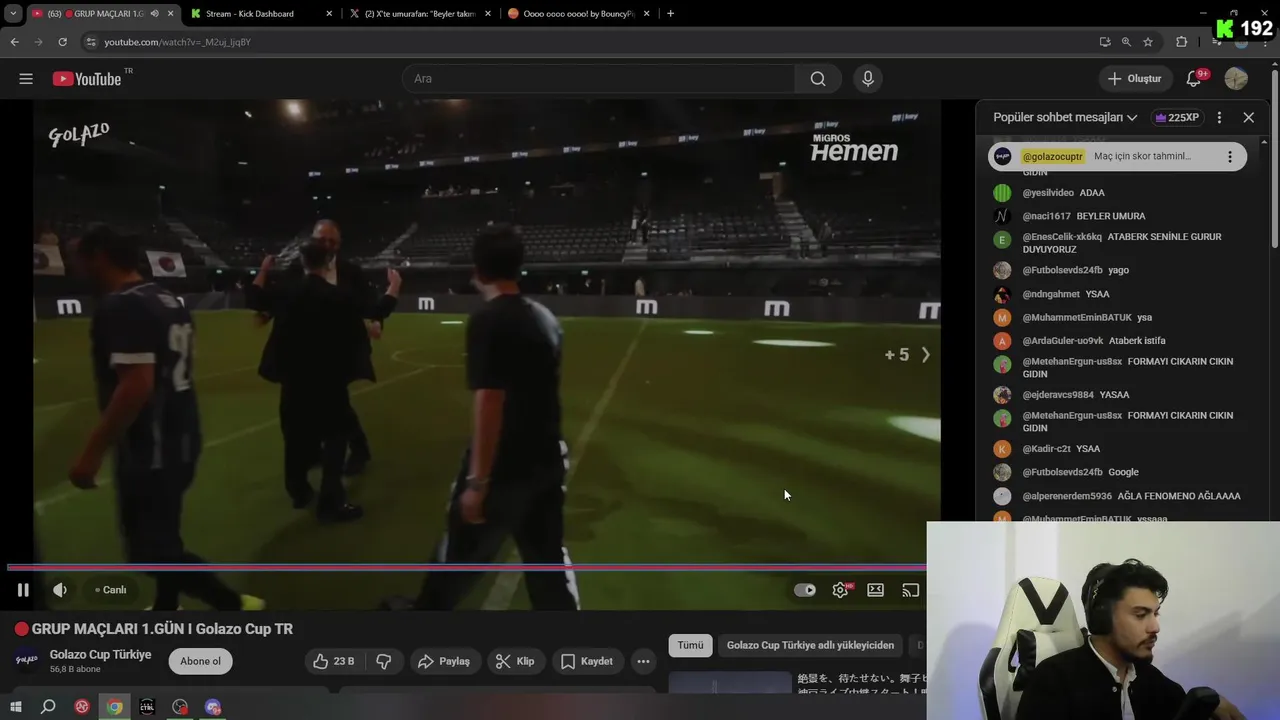Open Windows taskbar search
Viewport: 1280px width, 720px height.
tap(48, 707)
